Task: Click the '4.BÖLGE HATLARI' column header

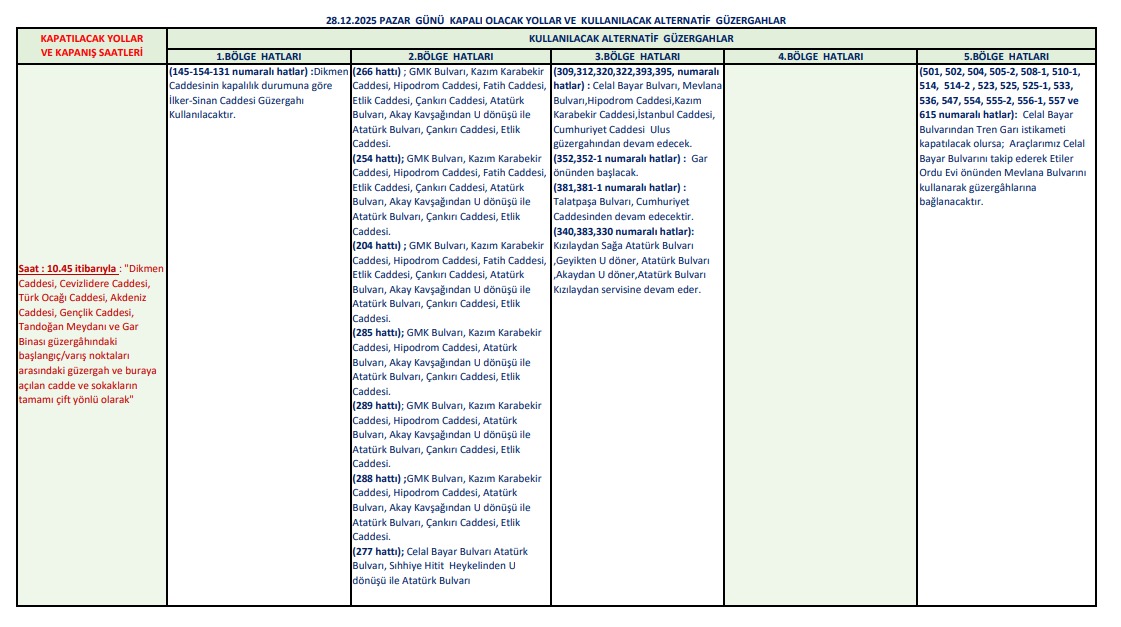Action: (x=819, y=57)
